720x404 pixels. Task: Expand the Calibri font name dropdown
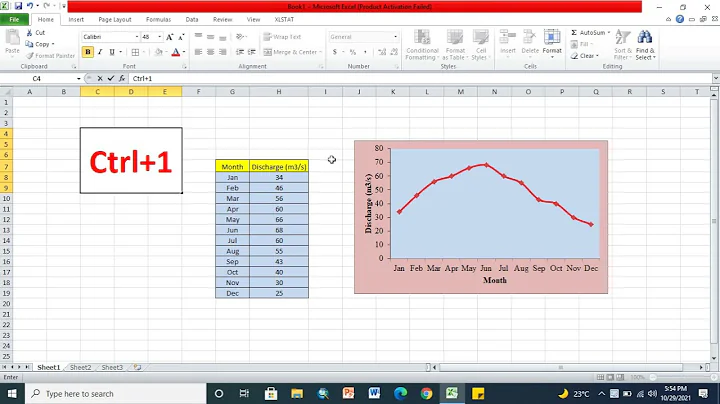(x=136, y=37)
